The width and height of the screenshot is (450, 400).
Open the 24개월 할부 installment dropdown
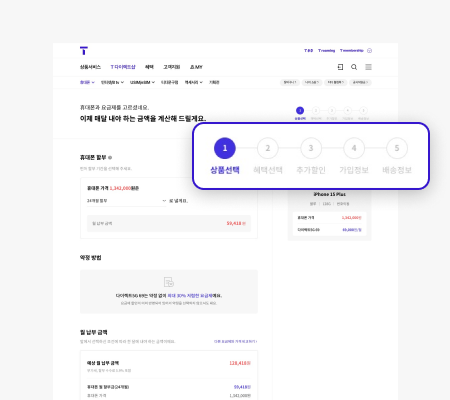click(126, 201)
